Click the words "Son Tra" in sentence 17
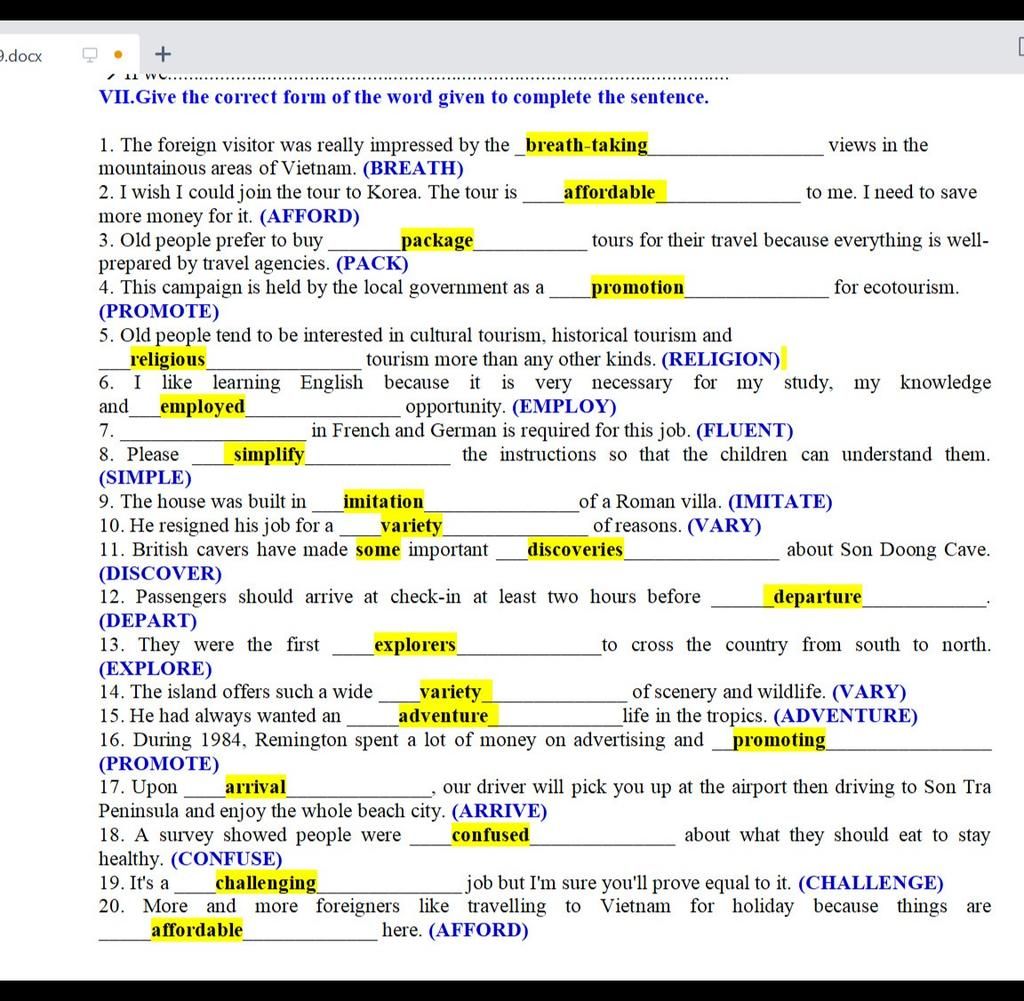 [x=957, y=787]
